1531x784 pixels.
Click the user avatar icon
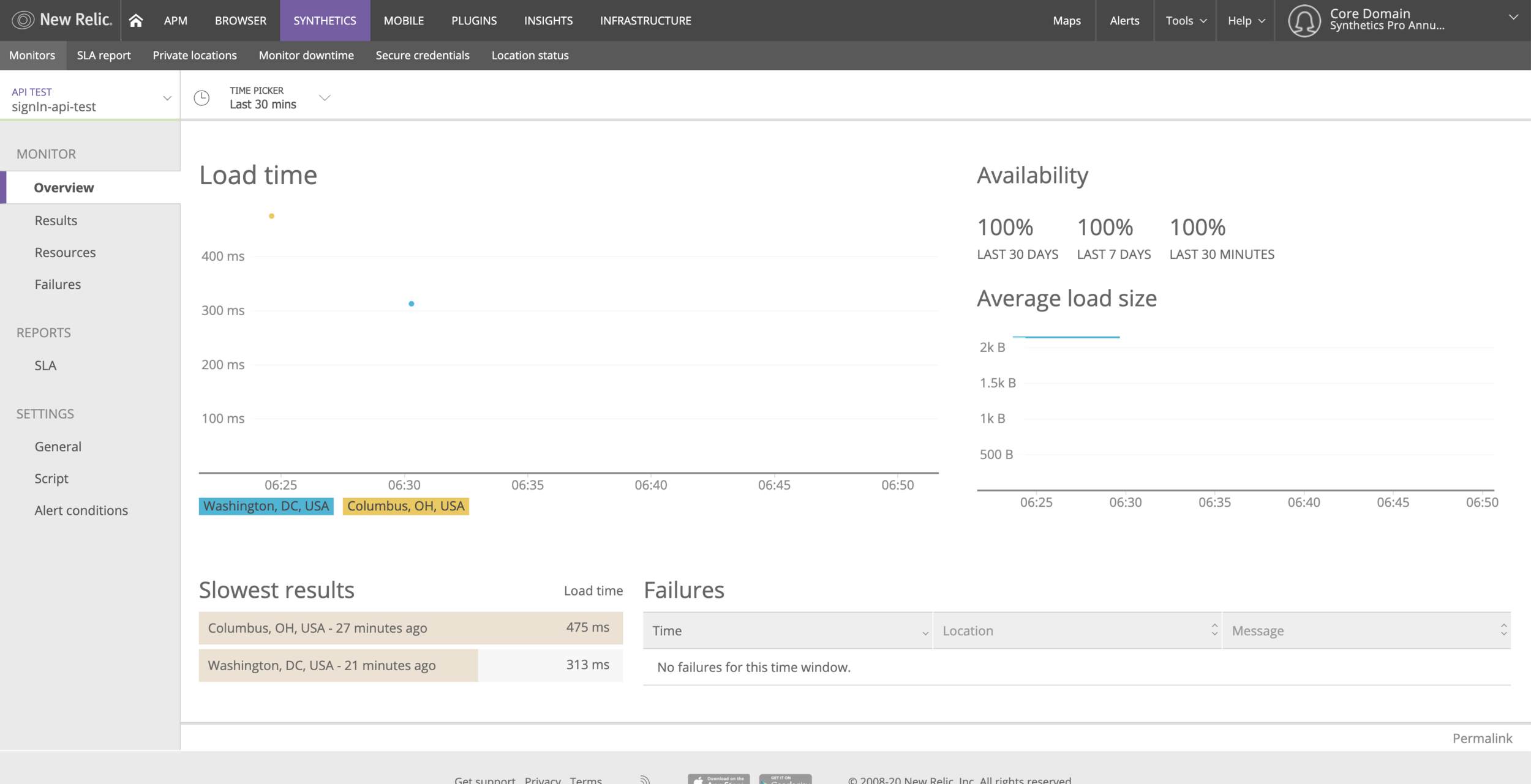coord(1304,20)
